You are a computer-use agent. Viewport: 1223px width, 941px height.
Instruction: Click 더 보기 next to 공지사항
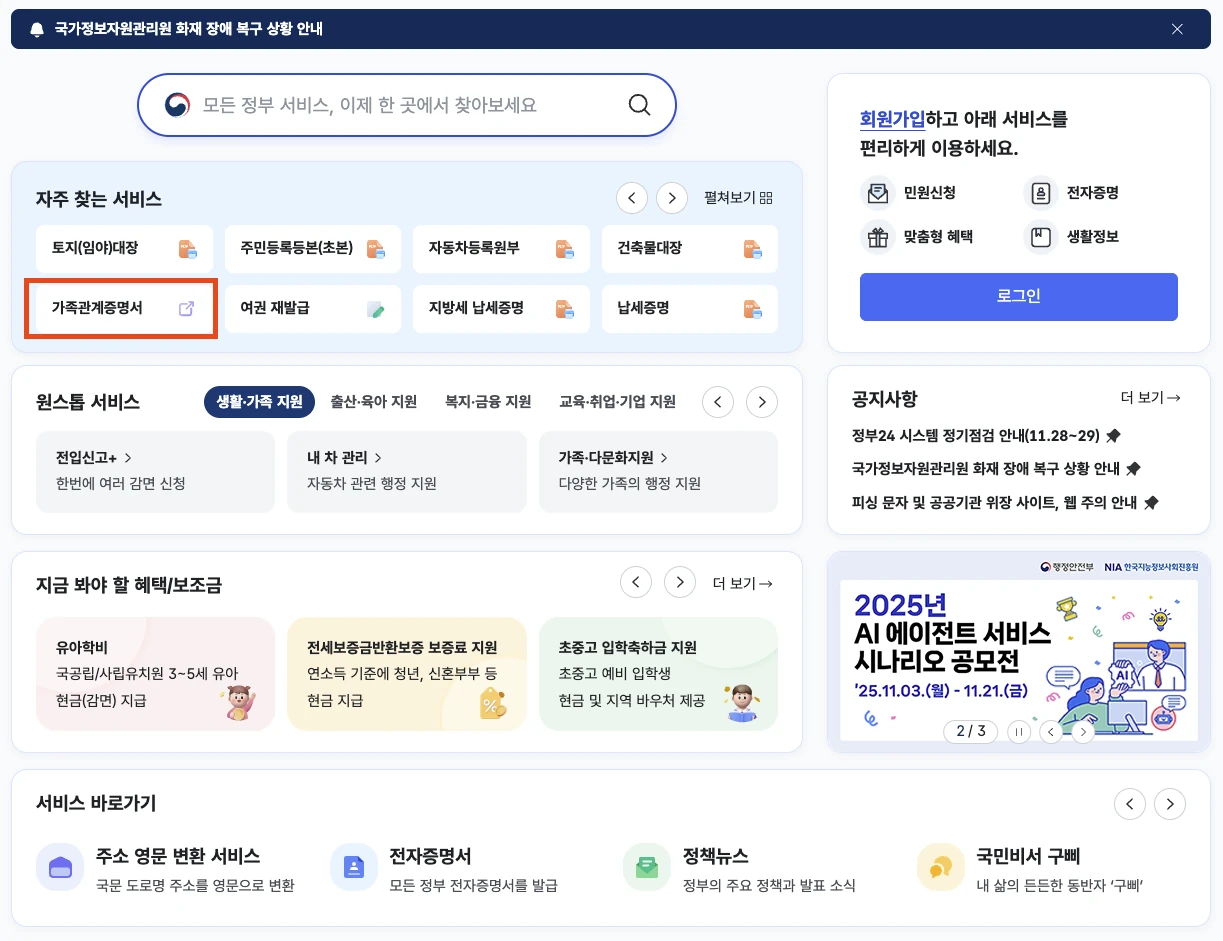tap(1149, 397)
